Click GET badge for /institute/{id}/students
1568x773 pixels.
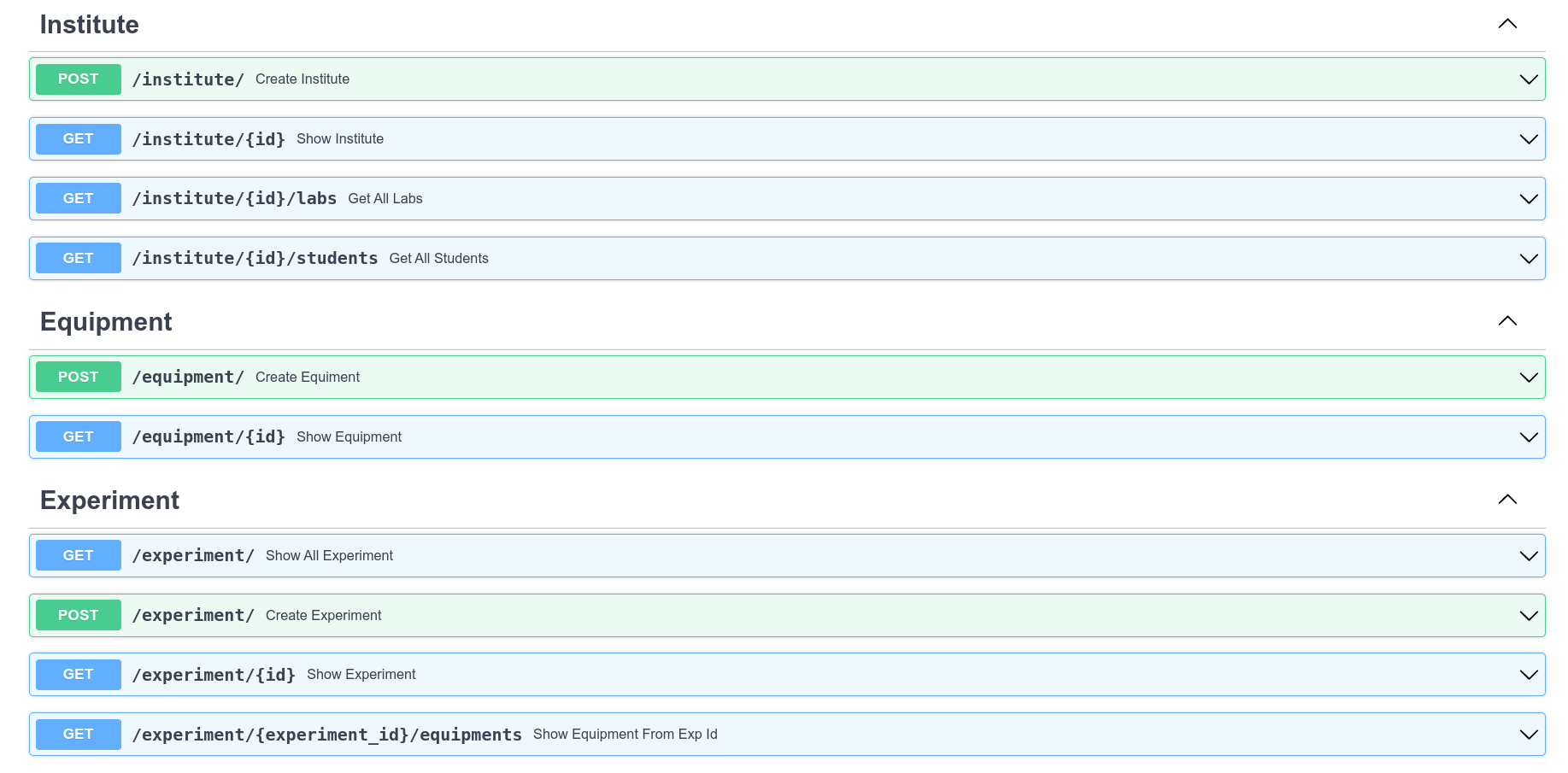click(79, 259)
